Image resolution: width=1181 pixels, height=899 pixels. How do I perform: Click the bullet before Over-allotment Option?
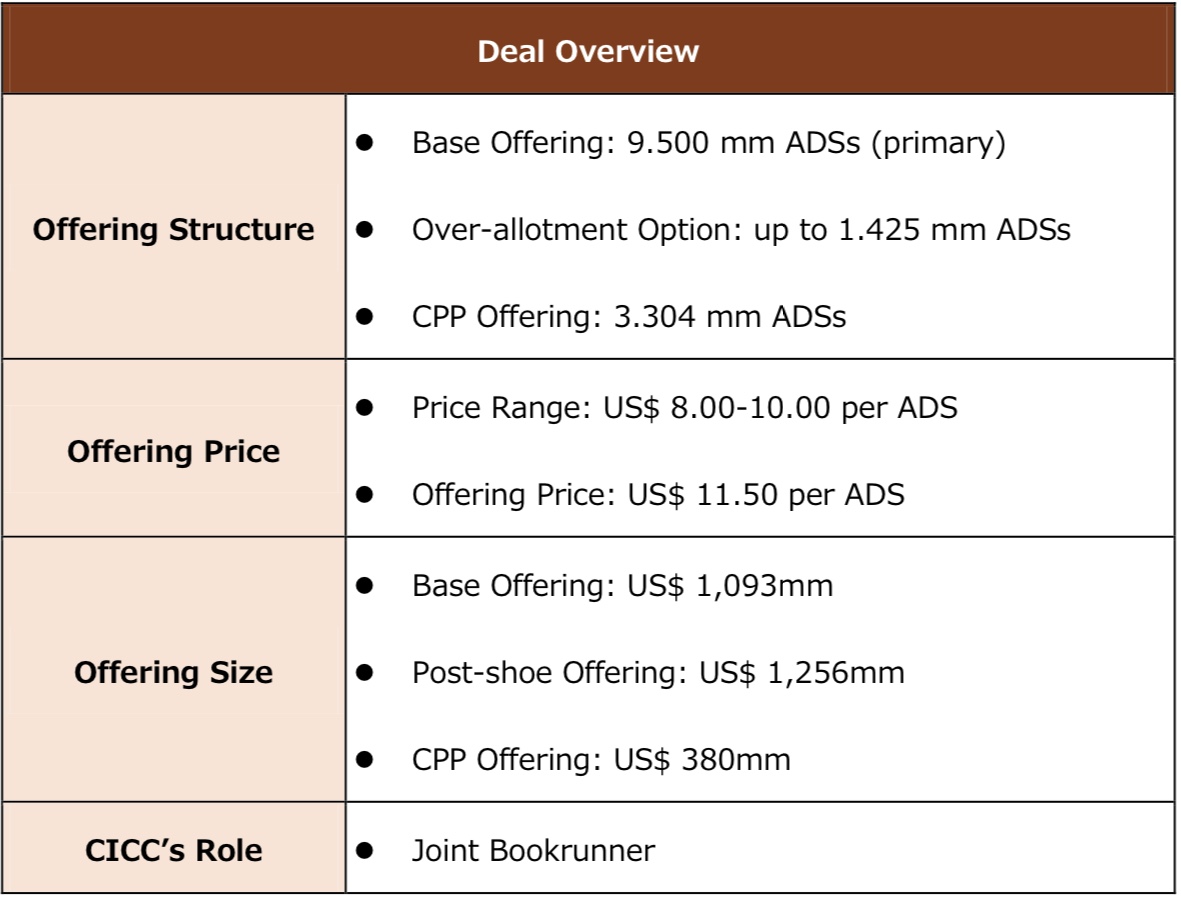365,230
